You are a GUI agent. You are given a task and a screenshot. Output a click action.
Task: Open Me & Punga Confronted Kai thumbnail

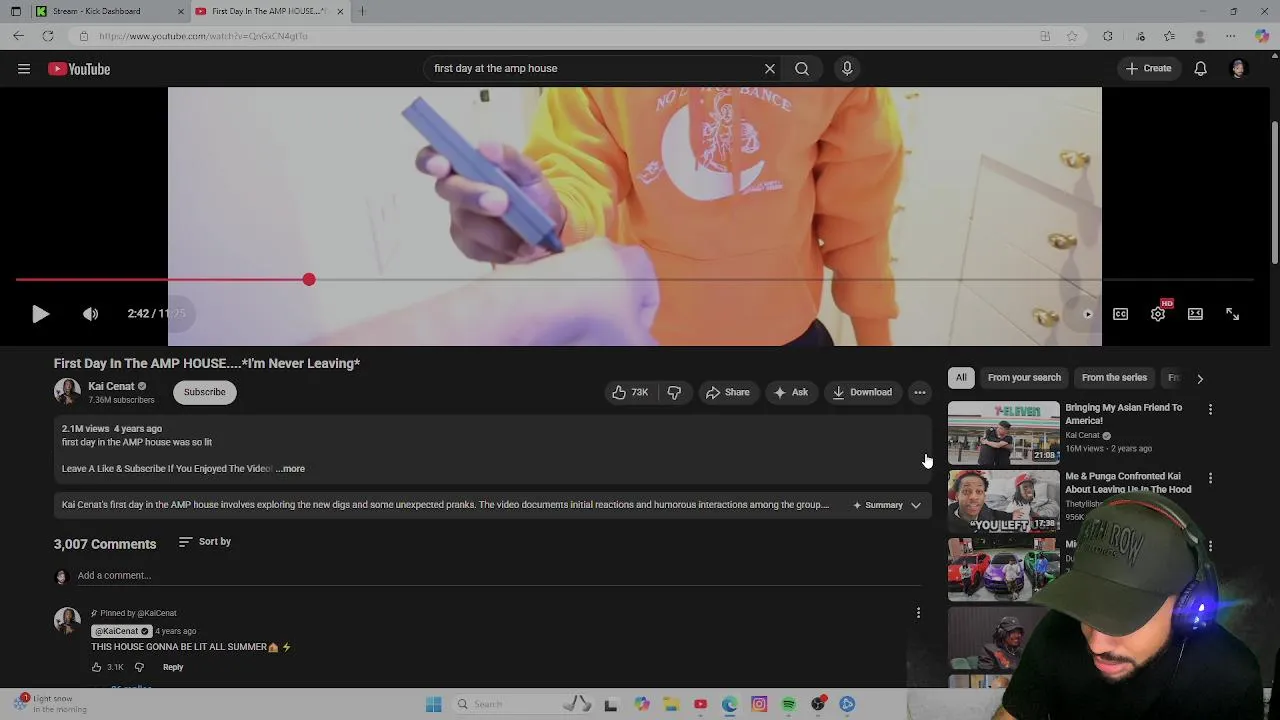point(1003,501)
